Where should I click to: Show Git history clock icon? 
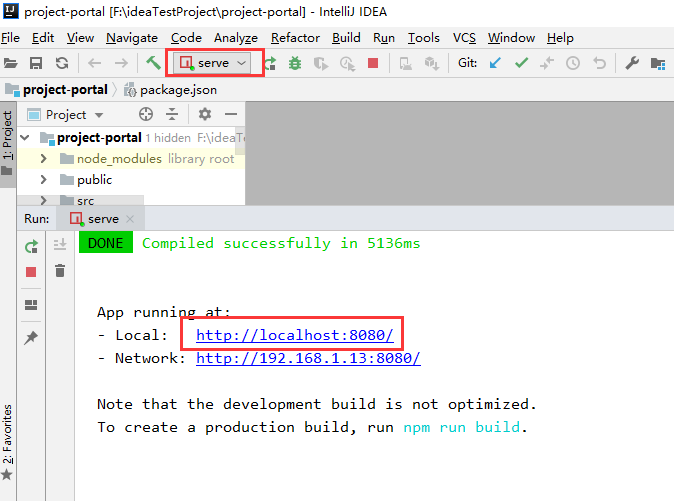point(573,64)
